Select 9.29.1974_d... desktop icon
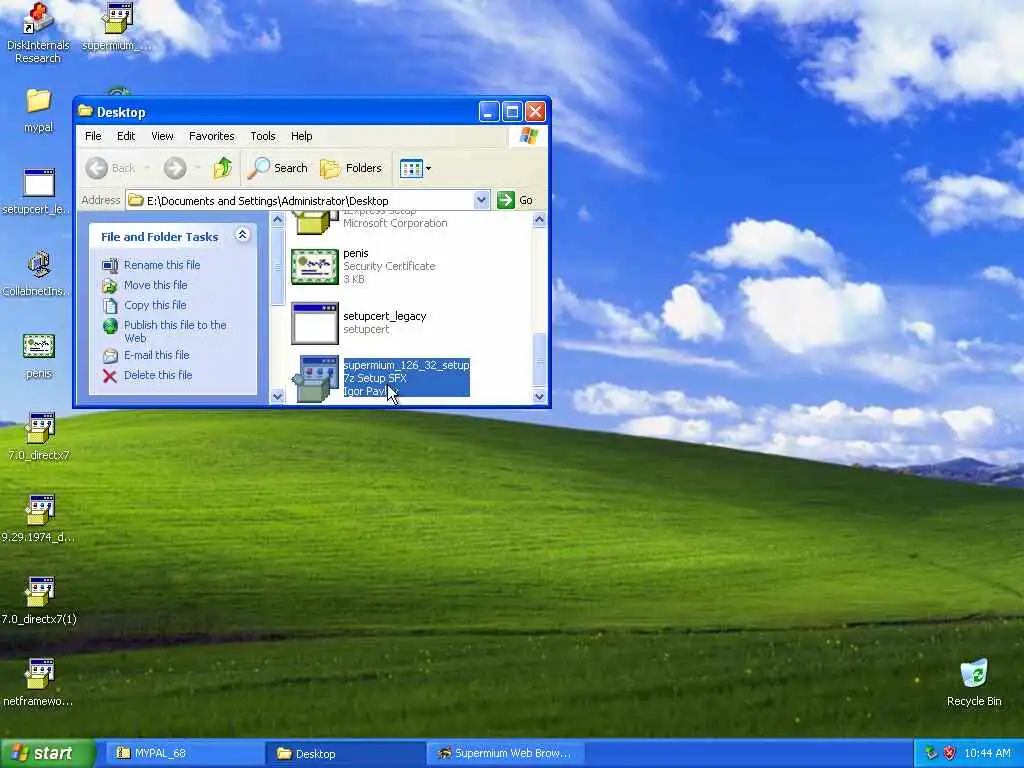 (39, 518)
